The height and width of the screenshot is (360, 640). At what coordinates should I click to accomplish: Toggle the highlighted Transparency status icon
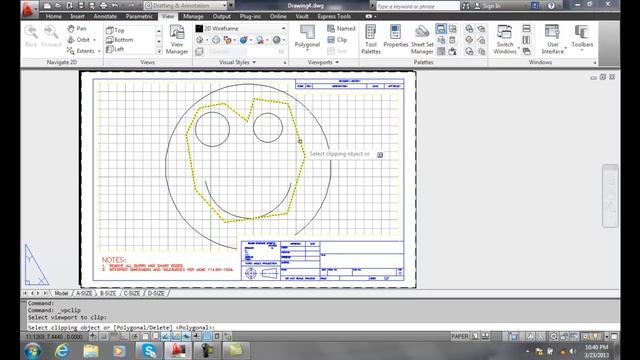[x=207, y=336]
